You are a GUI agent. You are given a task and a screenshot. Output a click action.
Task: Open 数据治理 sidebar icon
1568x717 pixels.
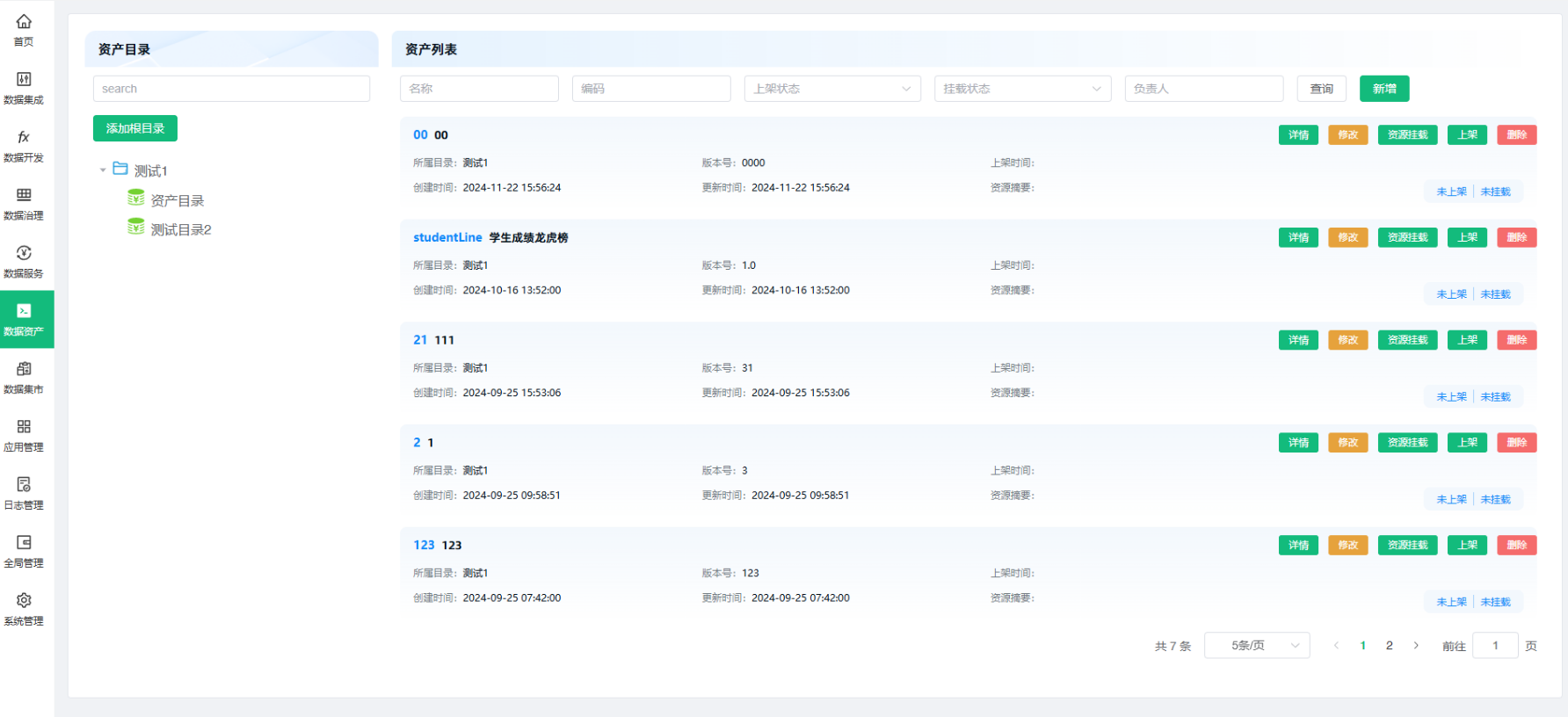point(24,196)
